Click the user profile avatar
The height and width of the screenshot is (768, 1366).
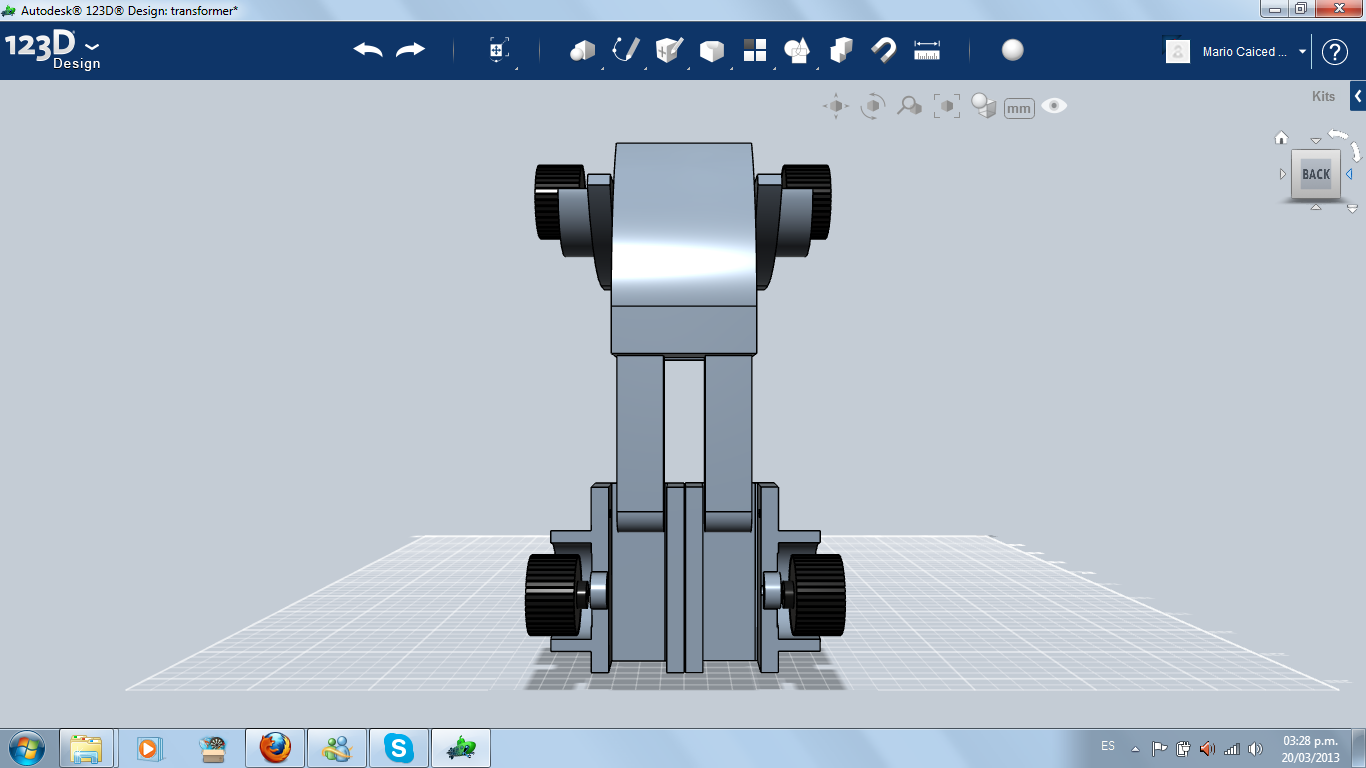coord(1178,52)
